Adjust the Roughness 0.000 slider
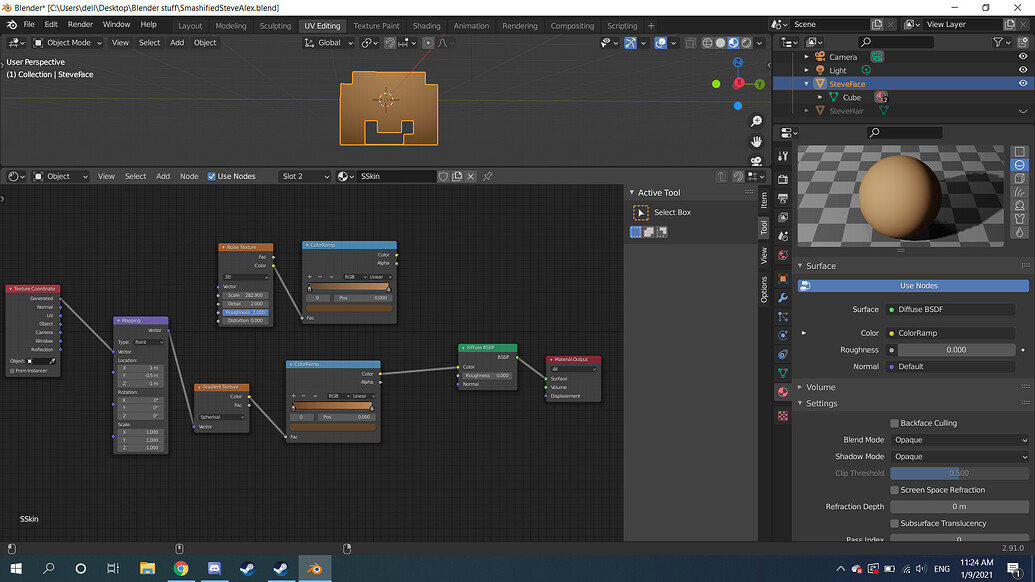Image resolution: width=1035 pixels, height=582 pixels. (956, 350)
